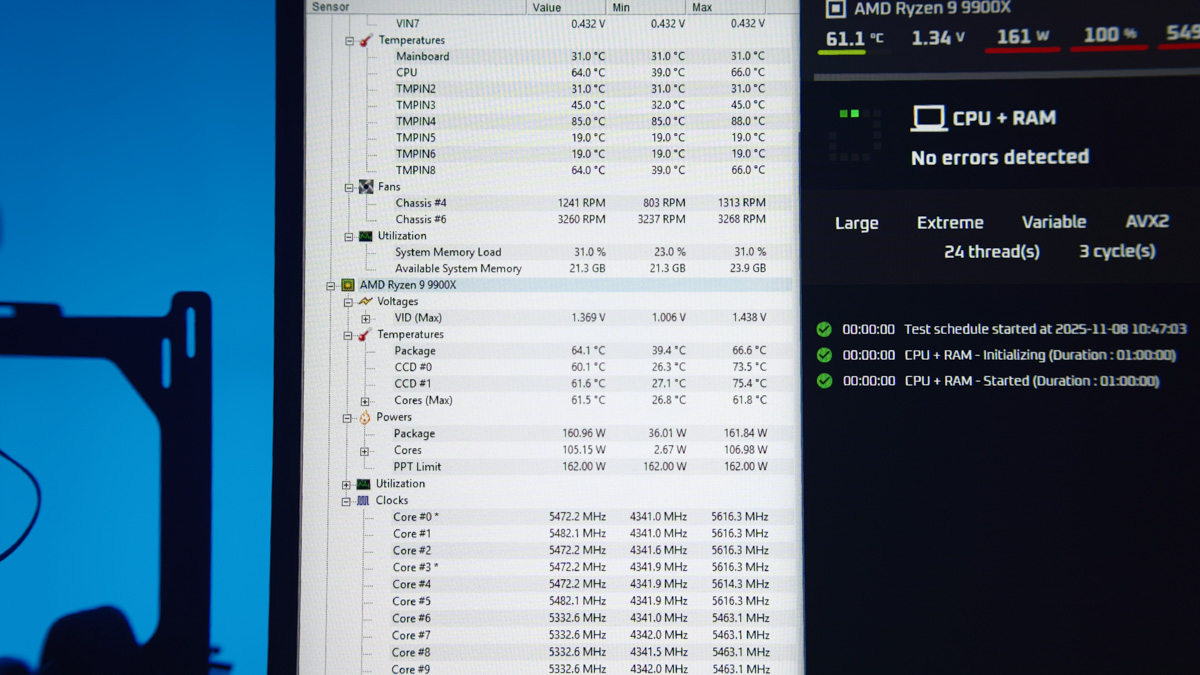This screenshot has height=675, width=1200.
Task: Expand the VID (Max) entry
Action: point(366,319)
